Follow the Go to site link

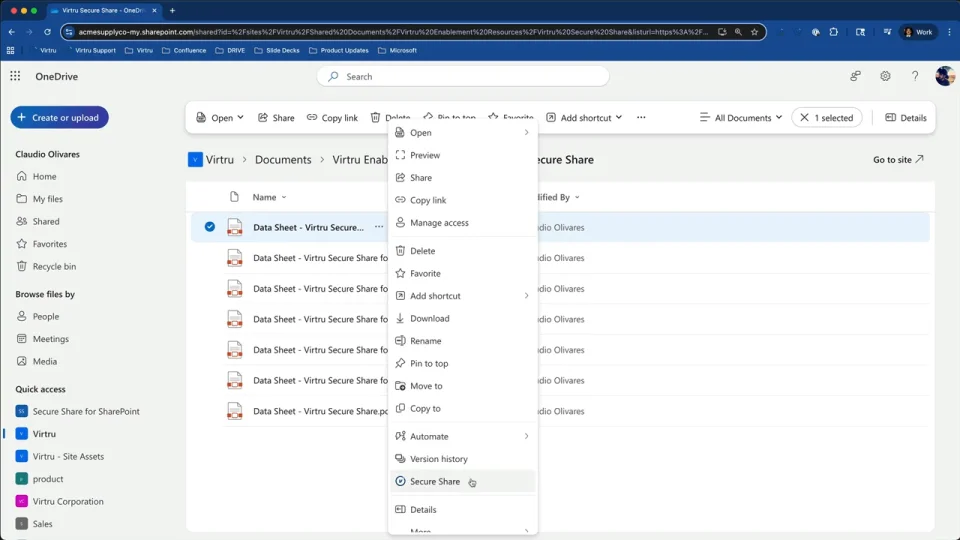(897, 159)
